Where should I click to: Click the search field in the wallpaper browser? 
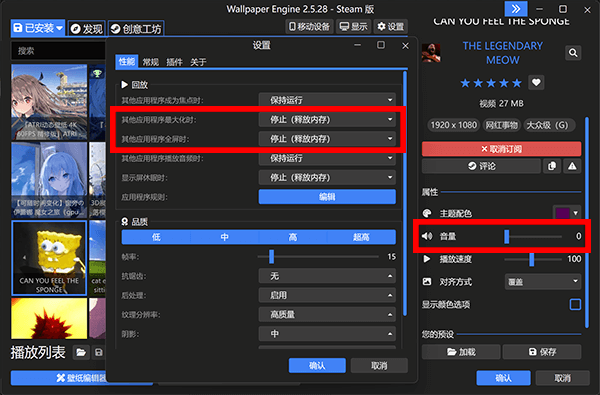tap(58, 51)
